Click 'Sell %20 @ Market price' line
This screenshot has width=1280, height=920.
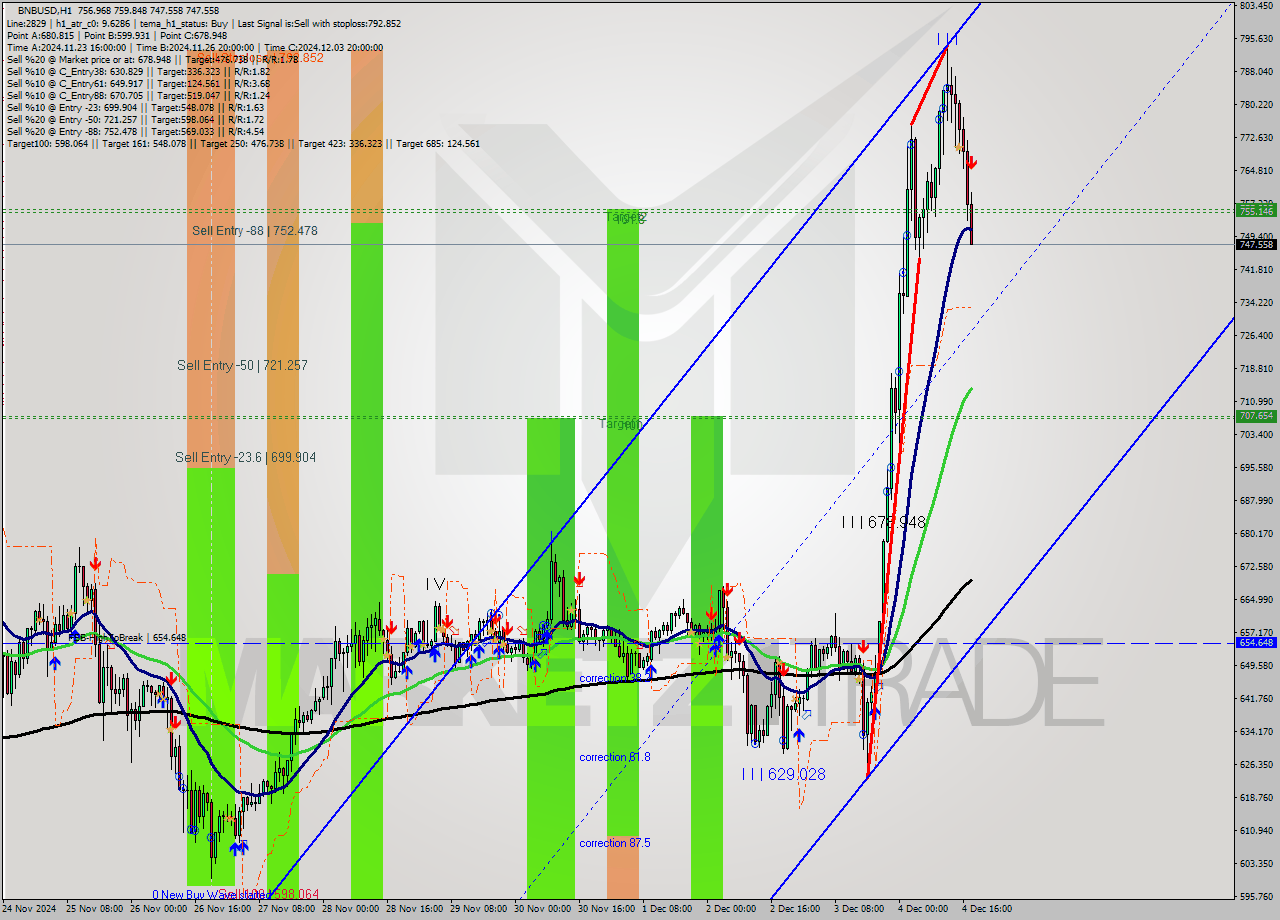[x=152, y=59]
